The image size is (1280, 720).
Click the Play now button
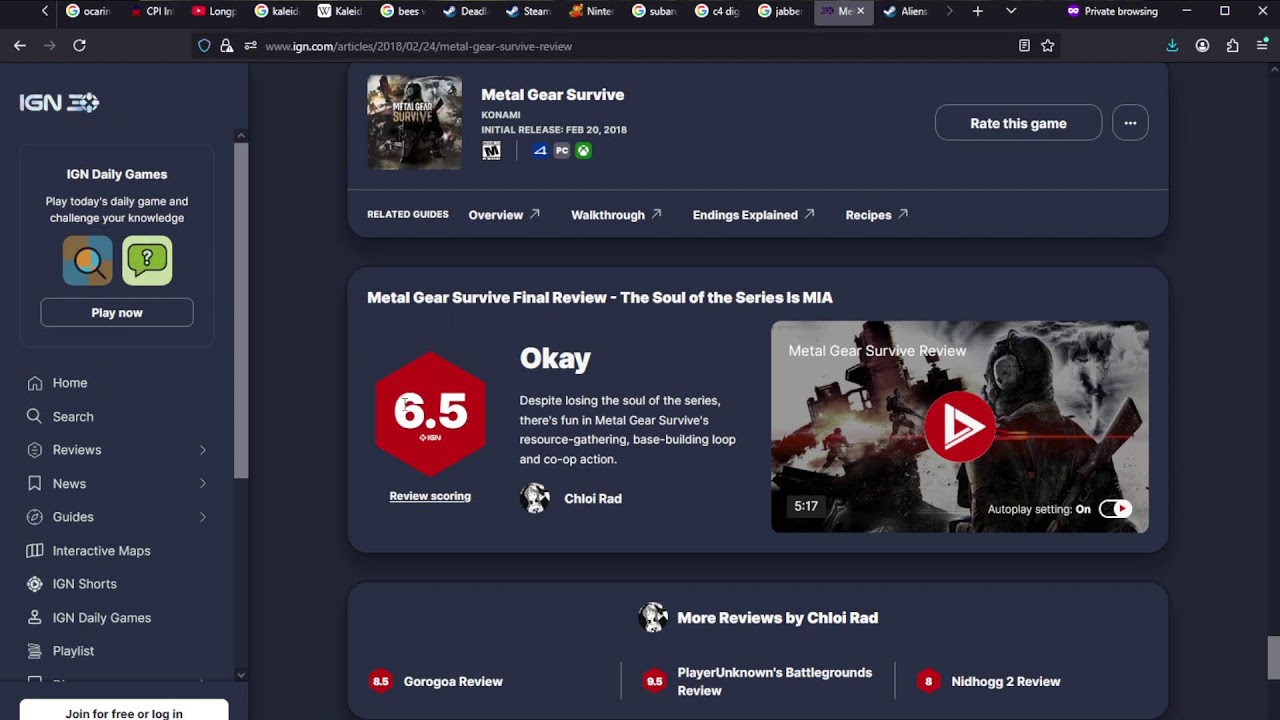tap(117, 312)
